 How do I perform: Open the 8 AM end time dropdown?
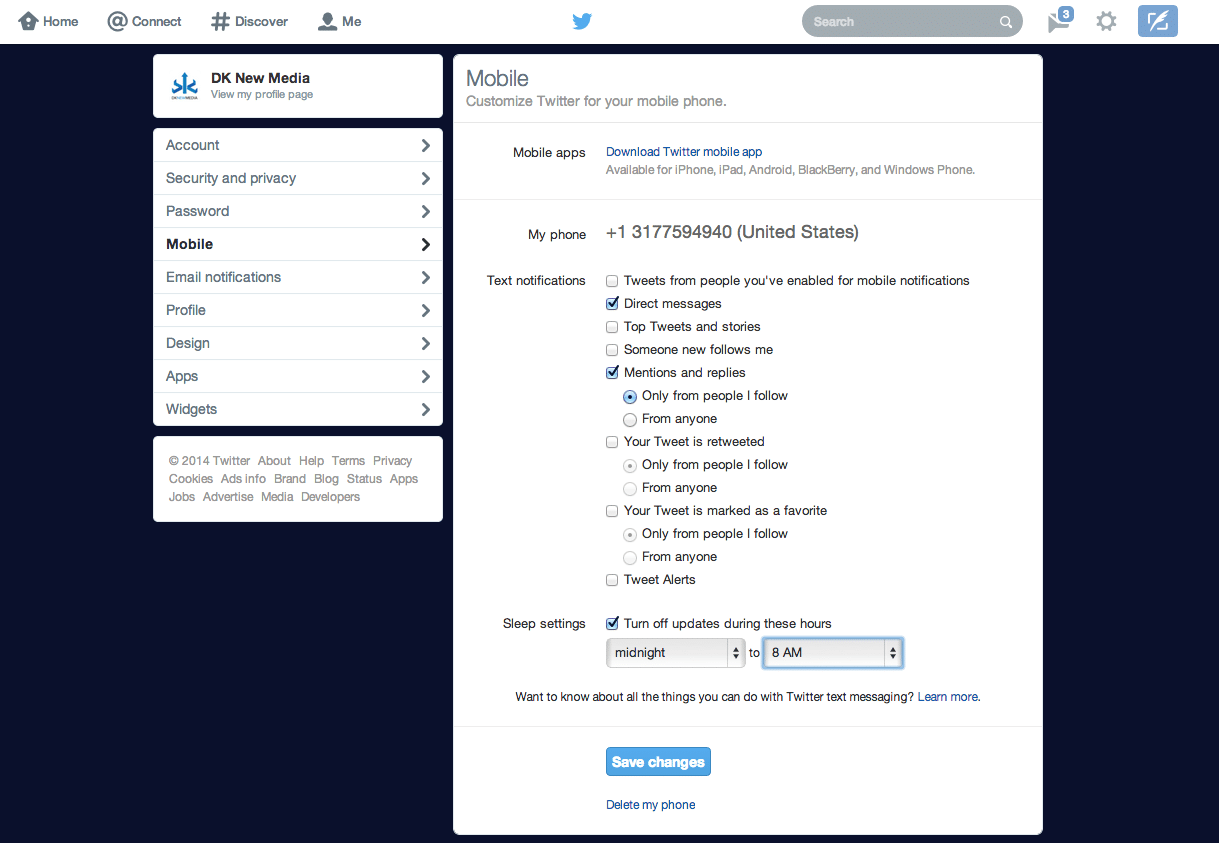[x=833, y=653]
